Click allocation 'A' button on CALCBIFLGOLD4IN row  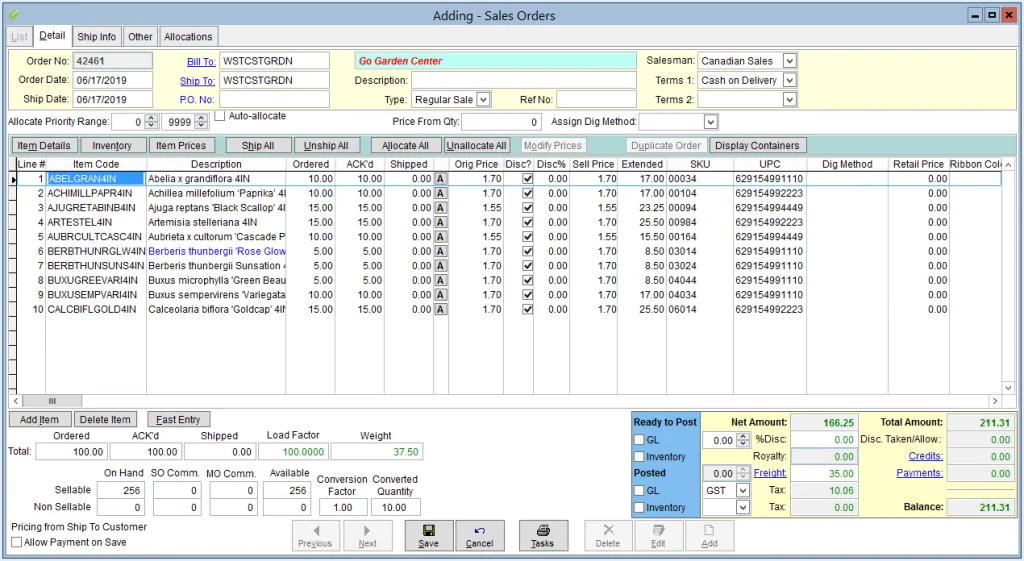[441, 309]
